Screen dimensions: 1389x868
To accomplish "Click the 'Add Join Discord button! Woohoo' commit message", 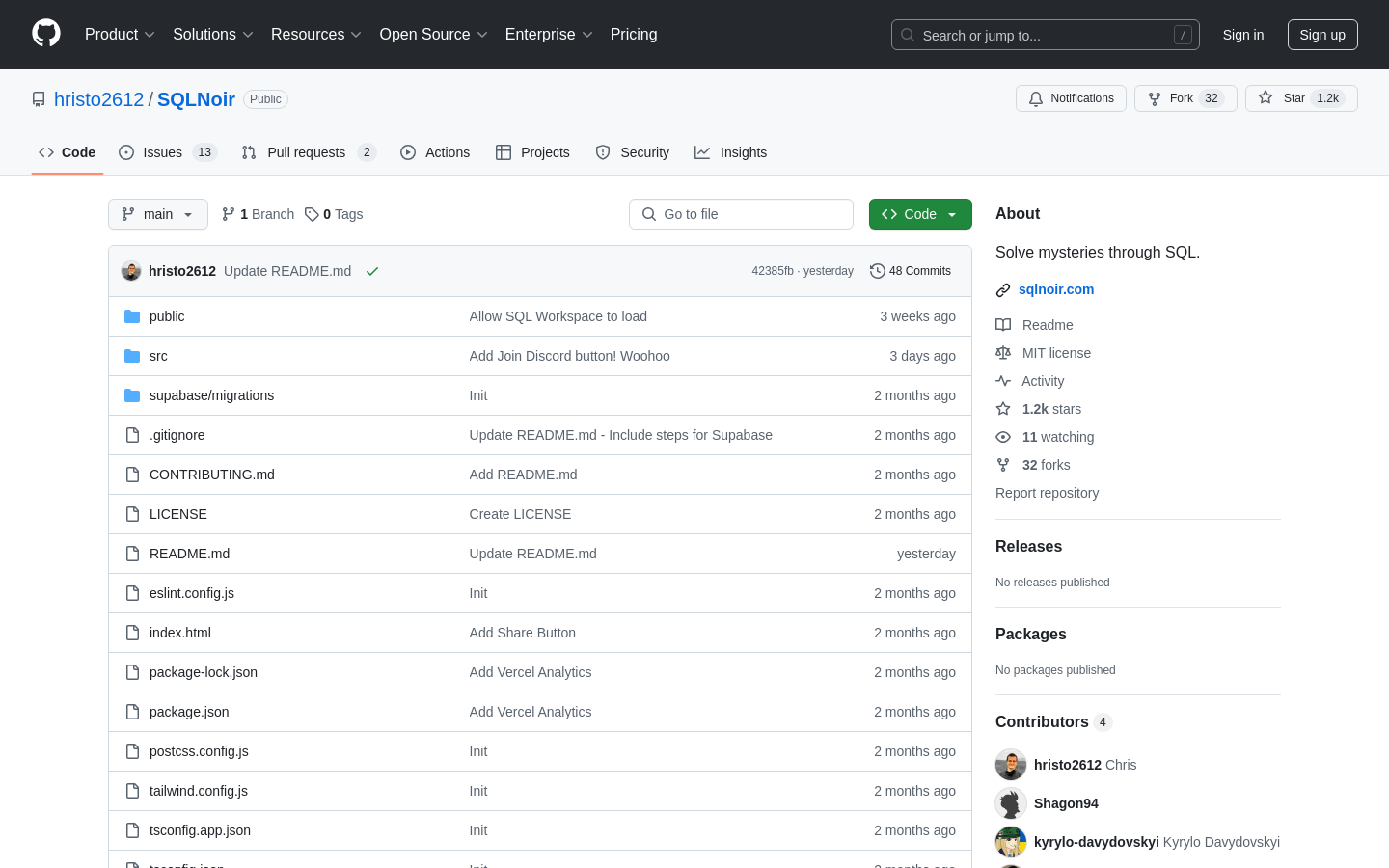I will coord(569,356).
